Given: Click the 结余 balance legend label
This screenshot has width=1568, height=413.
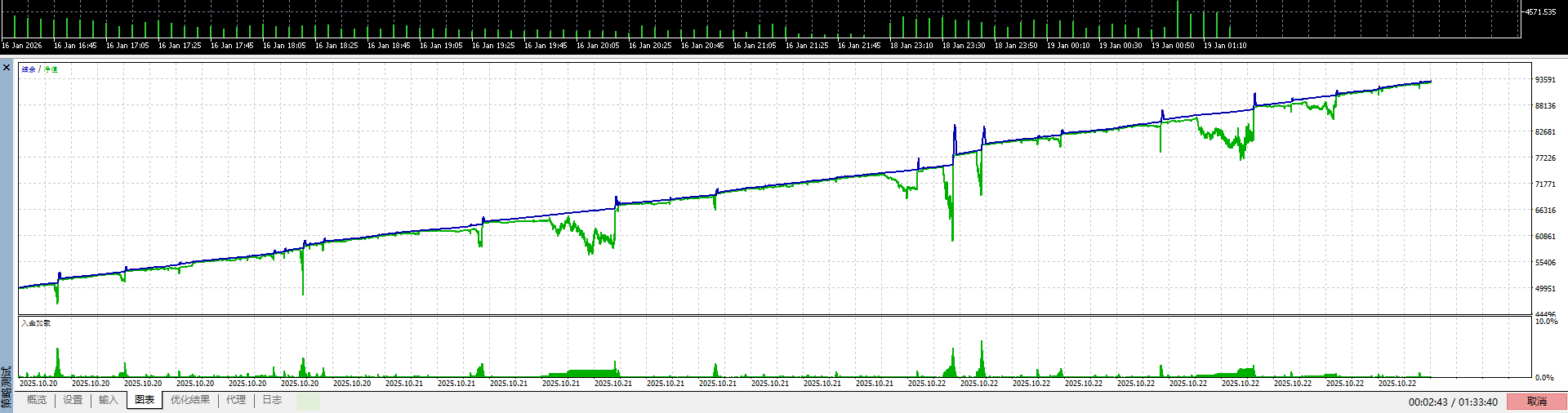Looking at the screenshot, I should 29,69.
